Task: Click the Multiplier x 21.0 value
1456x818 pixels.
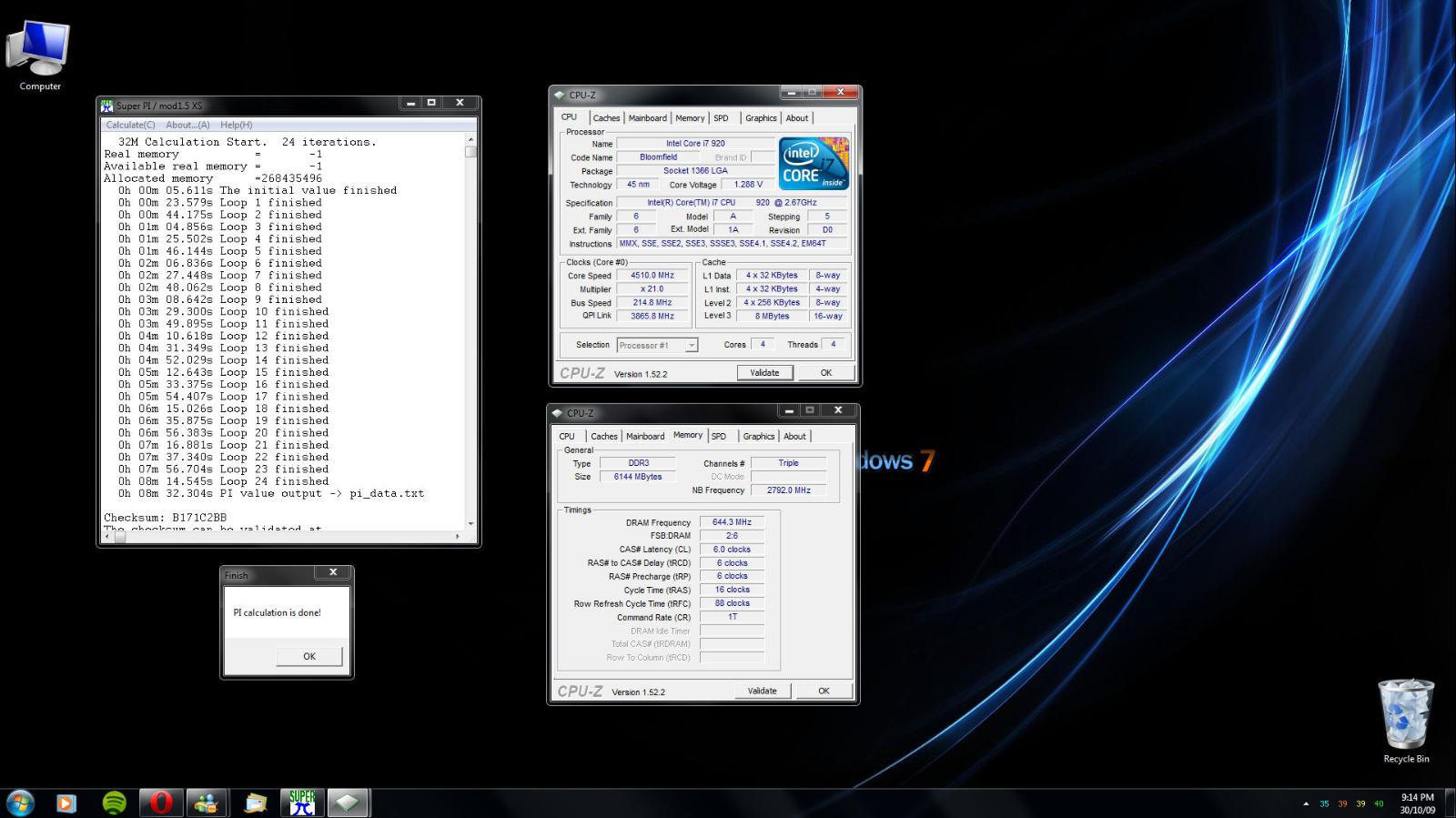Action: (652, 288)
